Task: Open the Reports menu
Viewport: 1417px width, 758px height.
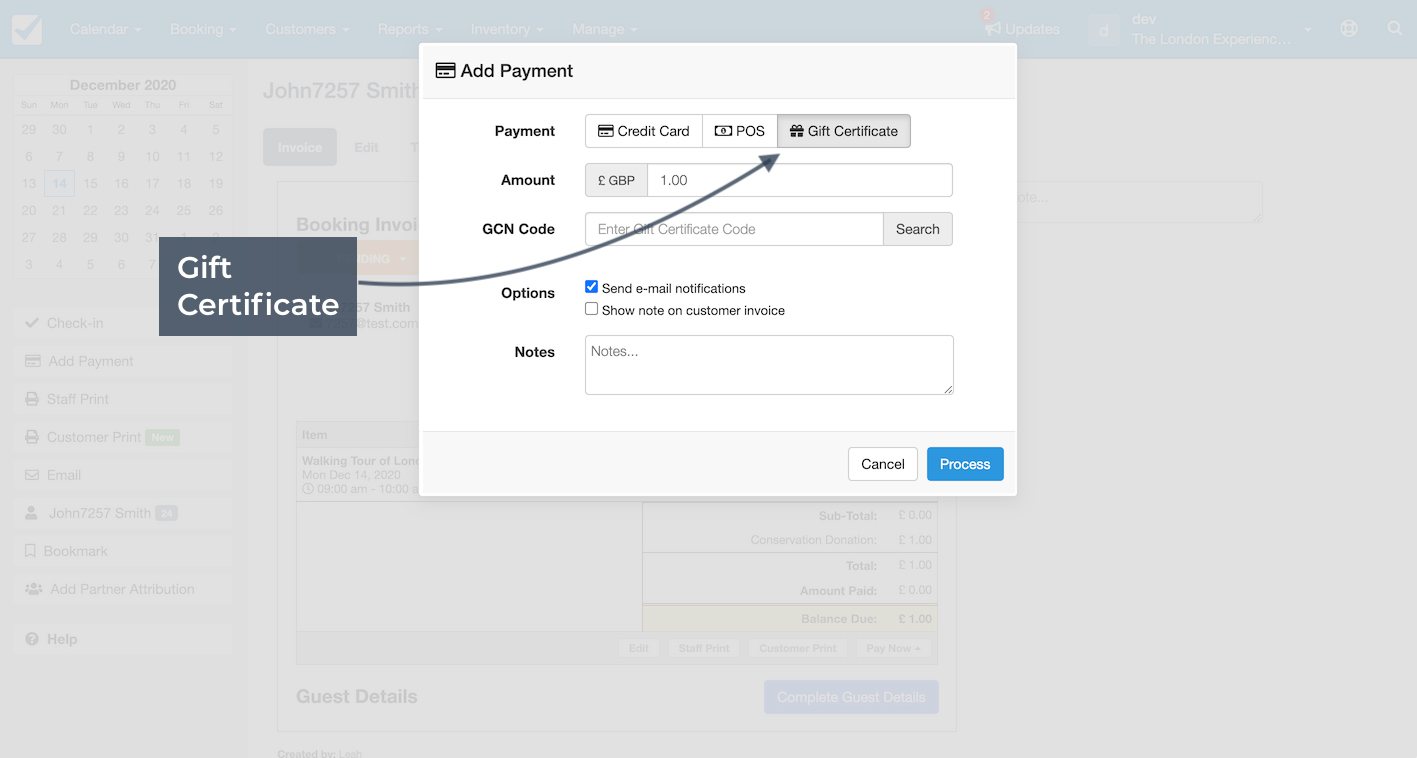Action: coord(410,29)
